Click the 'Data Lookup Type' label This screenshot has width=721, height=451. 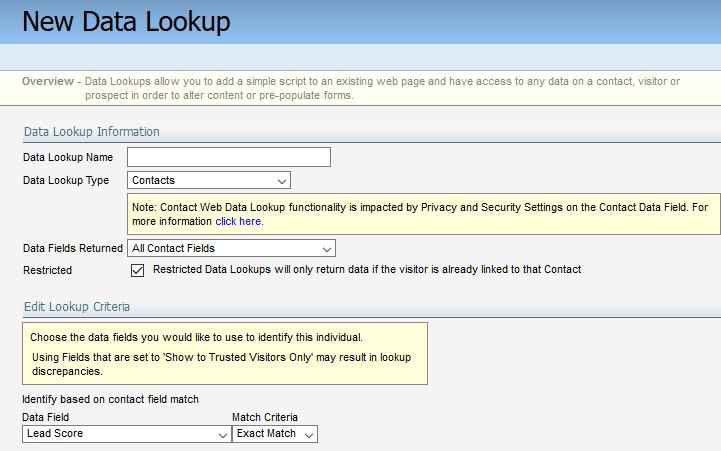[66, 180]
